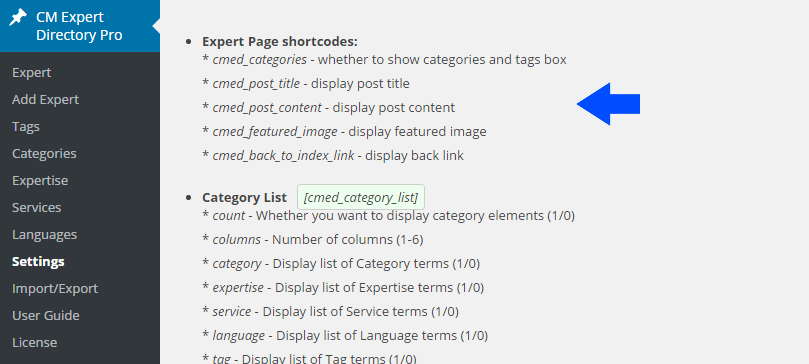This screenshot has width=809, height=364.
Task: Open the Languages submenu item
Action: coord(44,235)
